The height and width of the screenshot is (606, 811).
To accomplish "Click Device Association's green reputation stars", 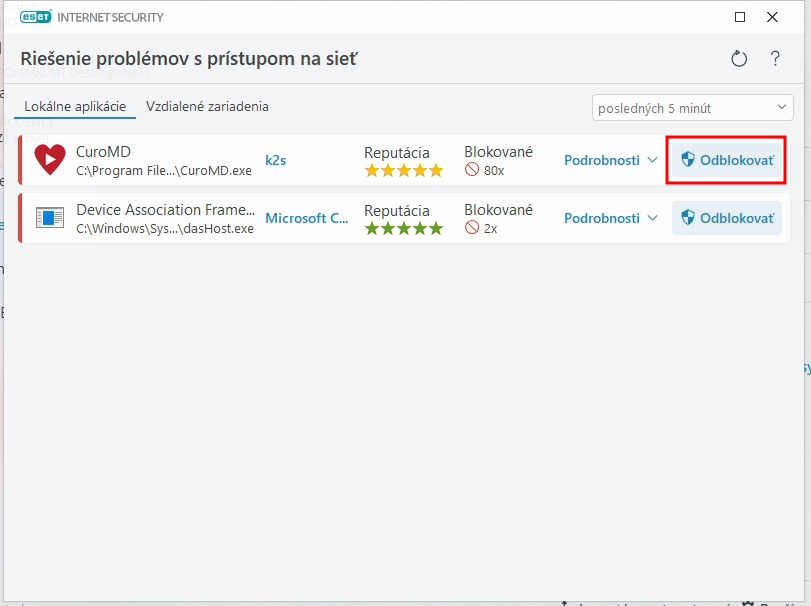I will (404, 229).
